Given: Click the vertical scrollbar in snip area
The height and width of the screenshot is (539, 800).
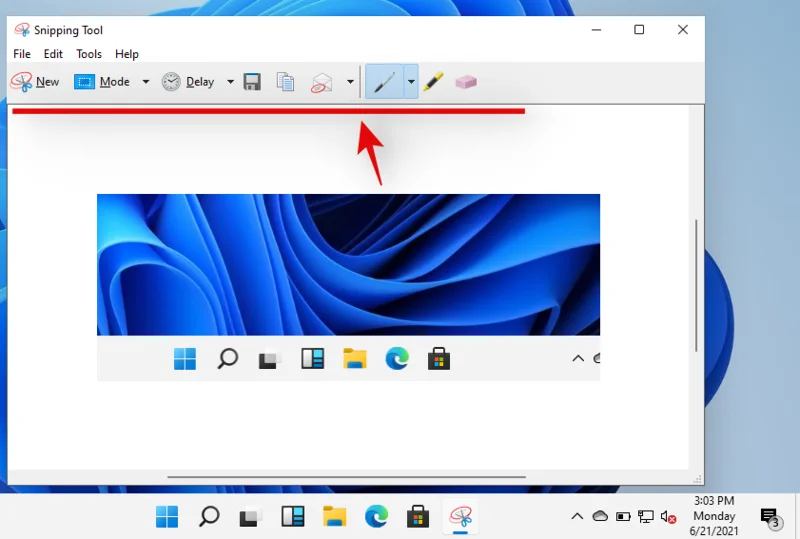Looking at the screenshot, I should pyautogui.click(x=696, y=285).
